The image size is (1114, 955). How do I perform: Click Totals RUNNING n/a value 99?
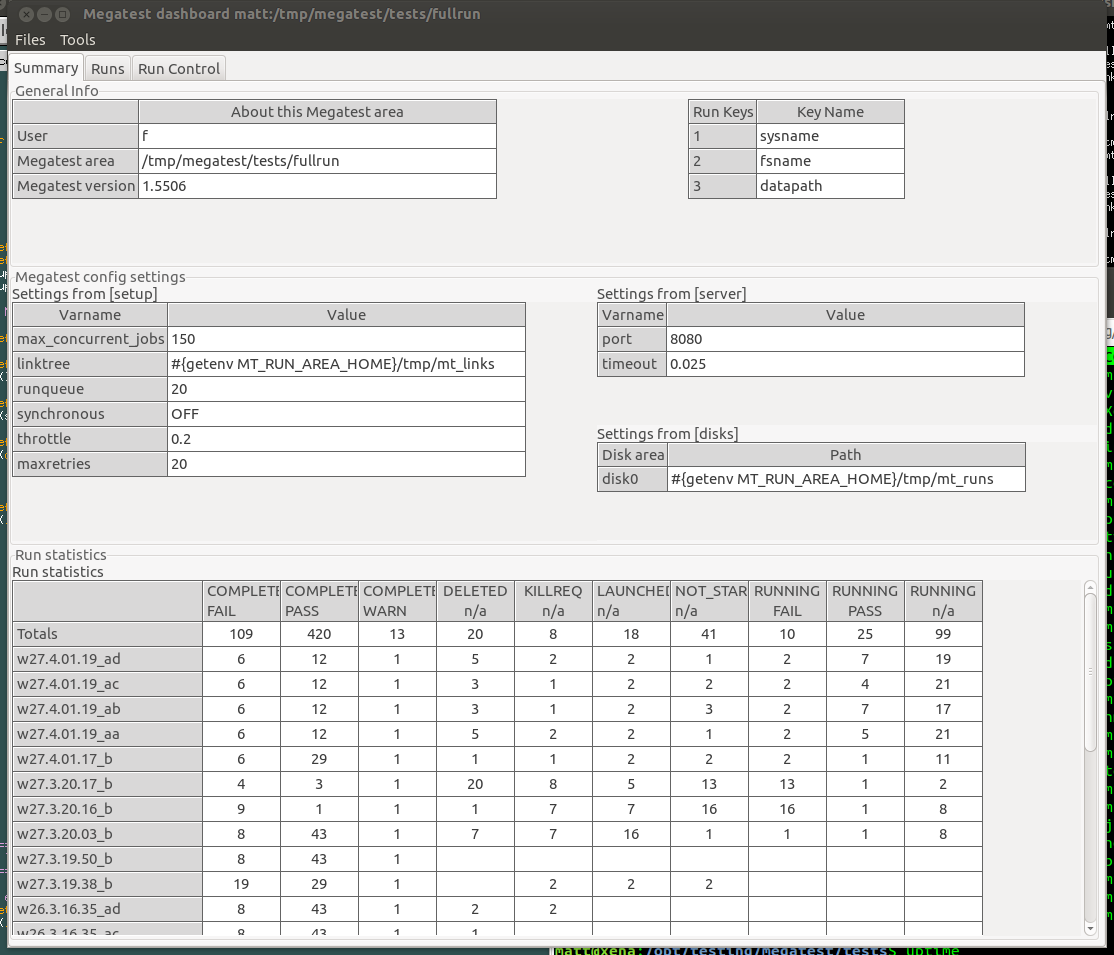(943, 634)
